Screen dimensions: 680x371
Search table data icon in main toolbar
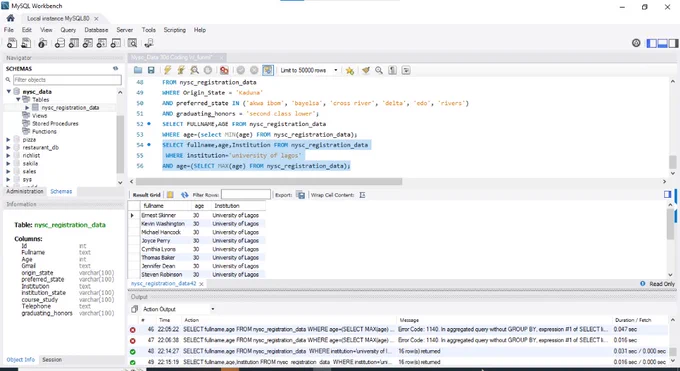132,43
